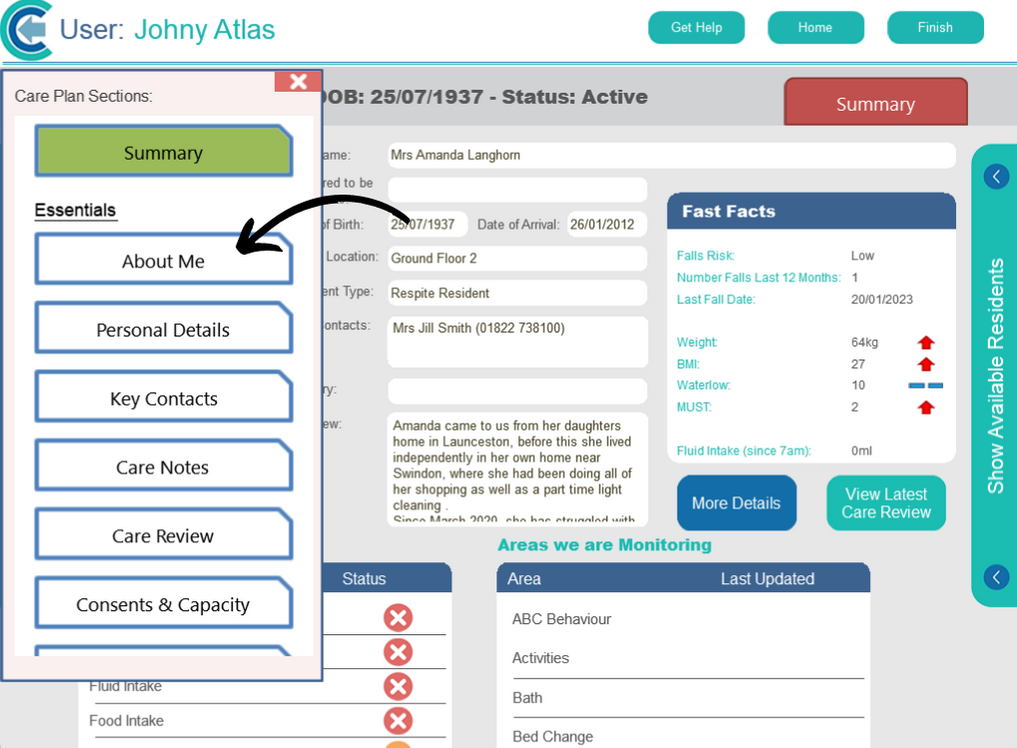Click the red arrow next to MUST

[x=925, y=407]
